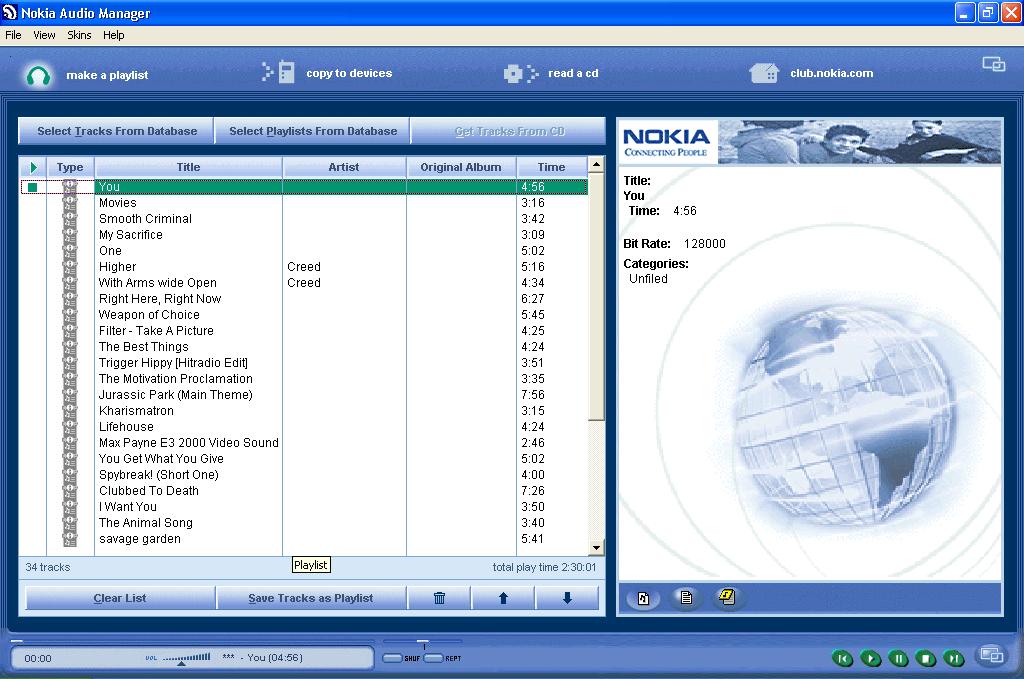Click the track list scrollbar down arrow
Screen dimensions: 1024x679
tap(596, 548)
